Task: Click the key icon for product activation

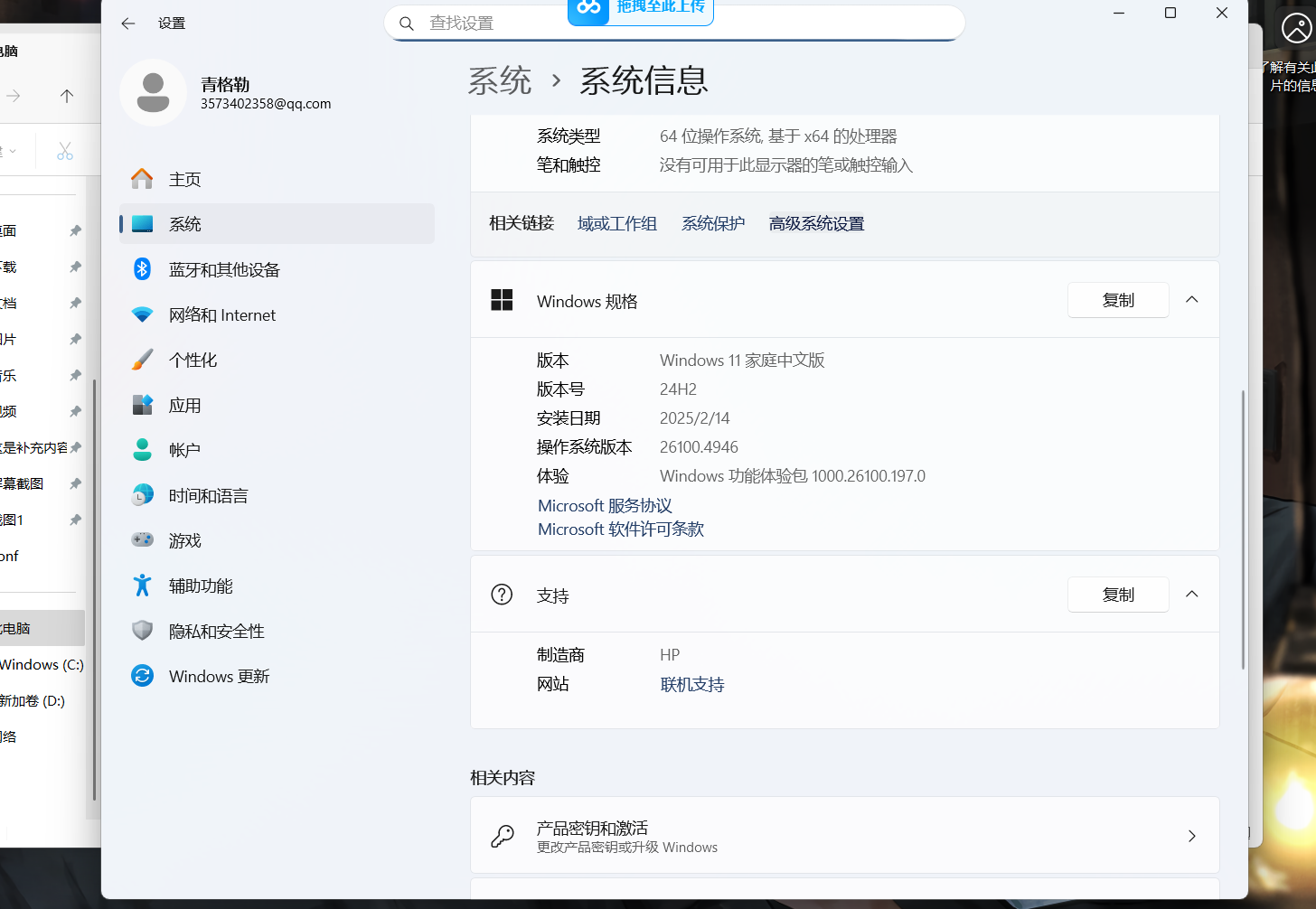Action: [x=502, y=836]
